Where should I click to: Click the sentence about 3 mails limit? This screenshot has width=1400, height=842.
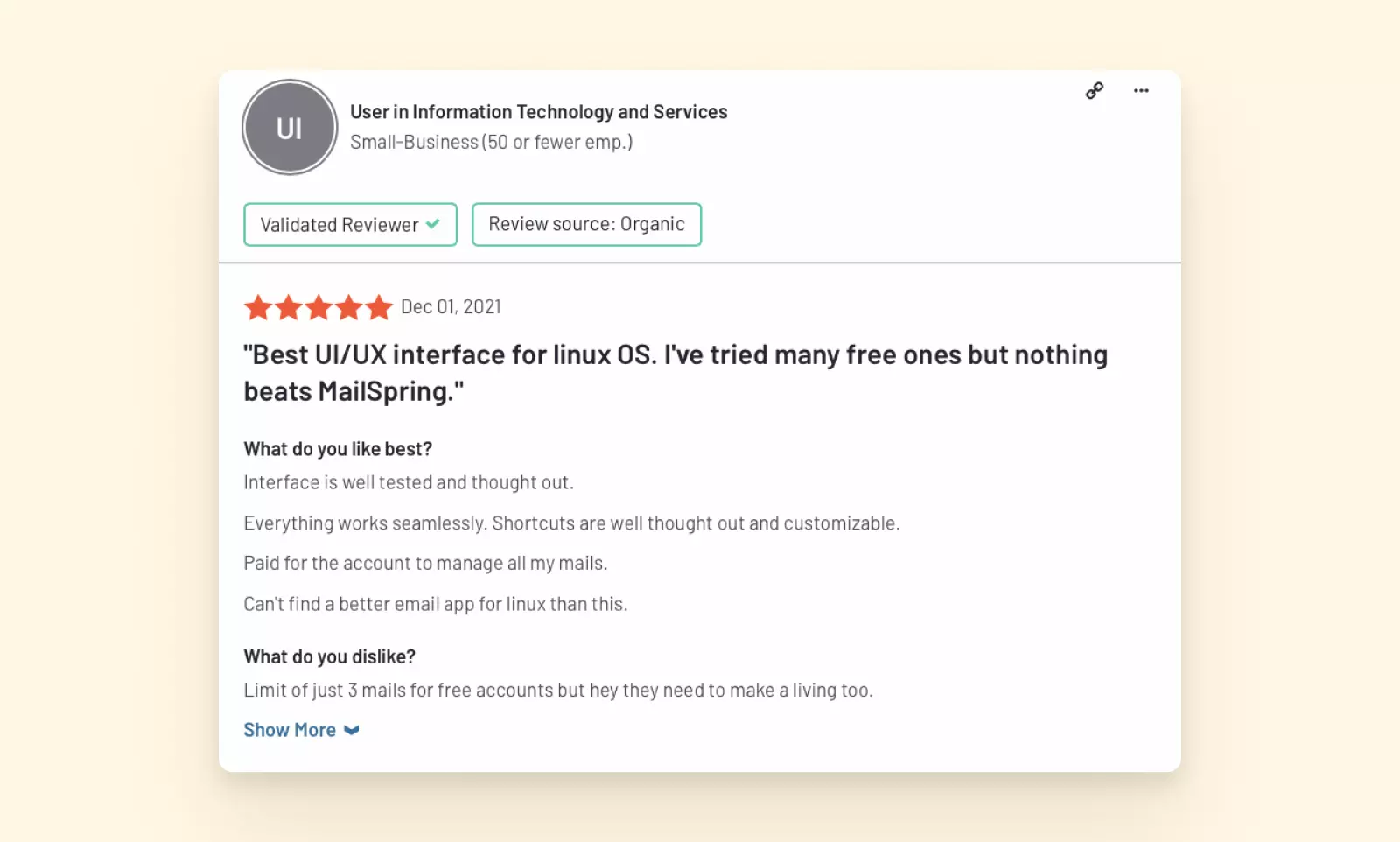tap(558, 690)
